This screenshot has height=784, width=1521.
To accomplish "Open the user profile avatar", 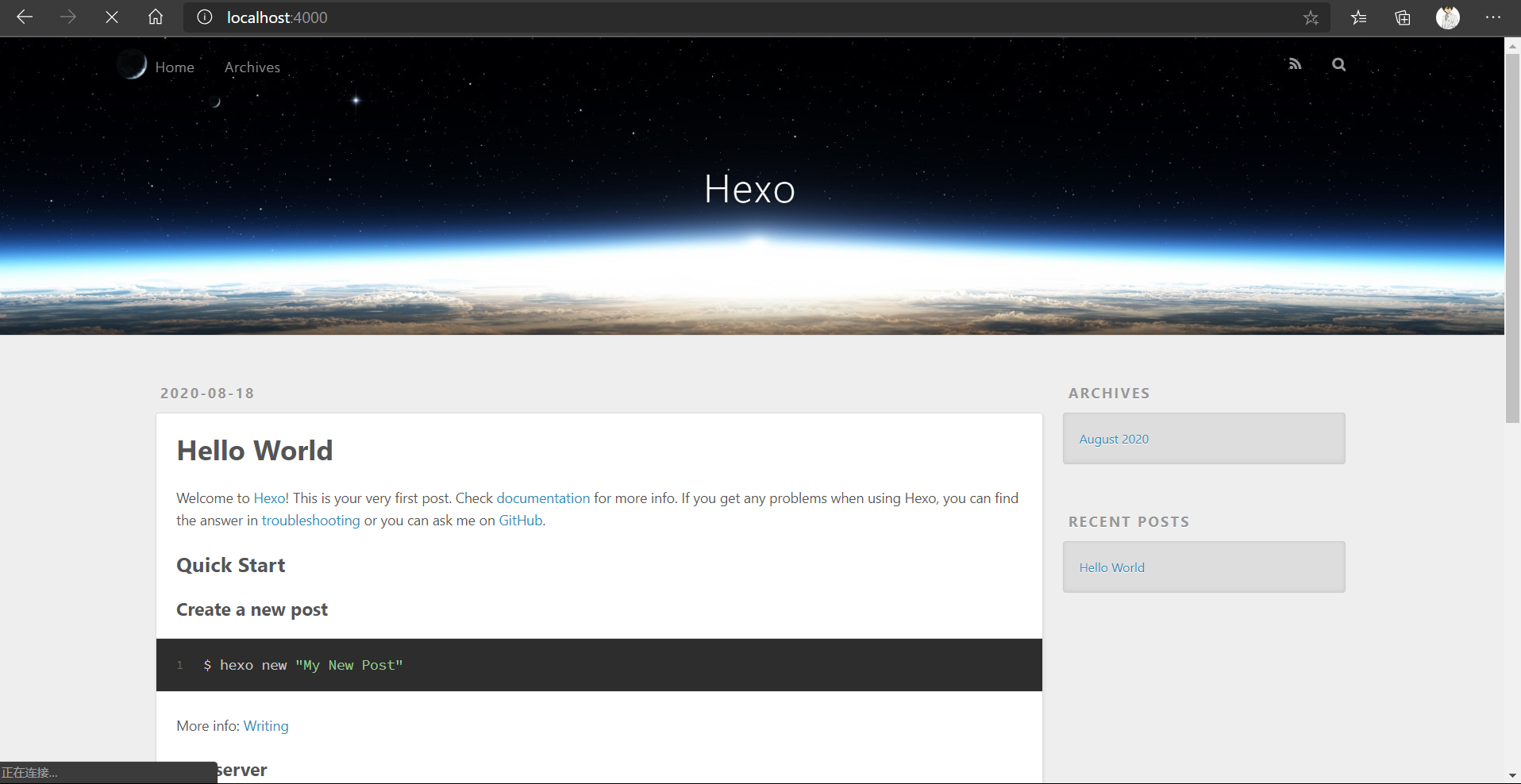I will [1448, 17].
